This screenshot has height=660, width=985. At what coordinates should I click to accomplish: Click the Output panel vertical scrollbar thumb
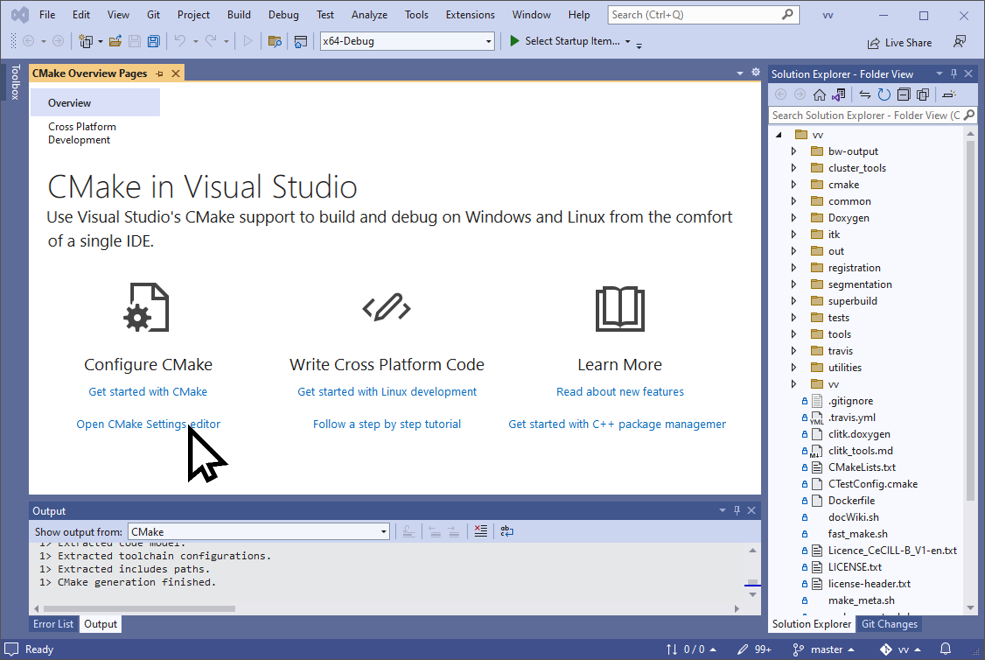tap(753, 582)
